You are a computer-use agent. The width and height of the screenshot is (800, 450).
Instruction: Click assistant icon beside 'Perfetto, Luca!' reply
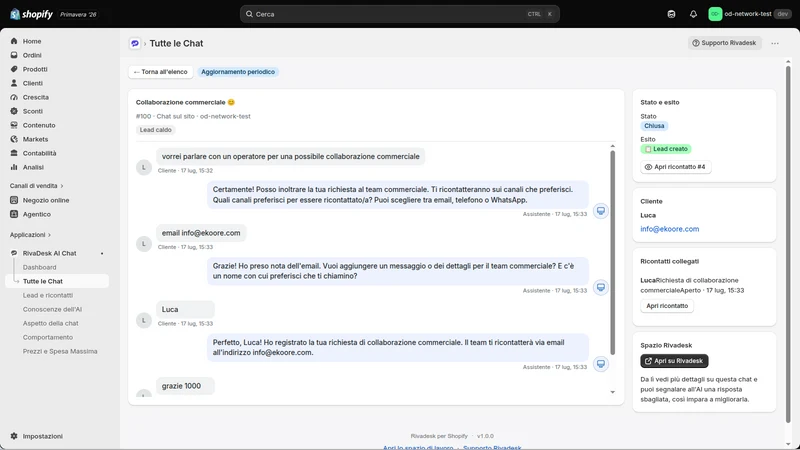(601, 364)
